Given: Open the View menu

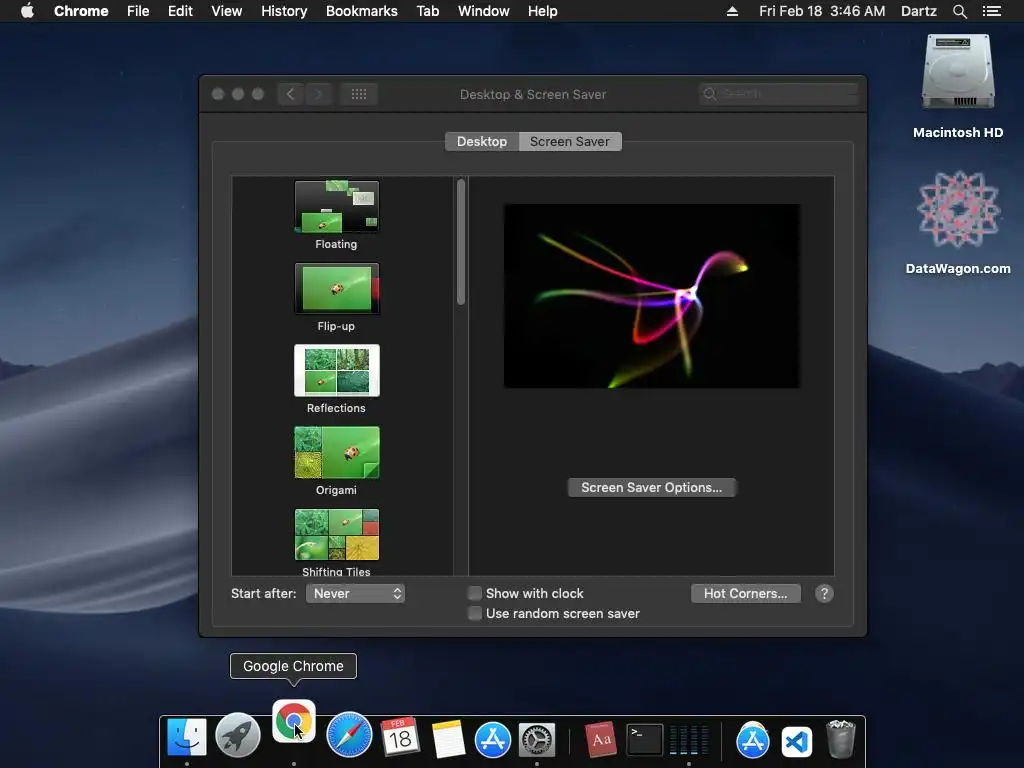Looking at the screenshot, I should click(x=227, y=11).
